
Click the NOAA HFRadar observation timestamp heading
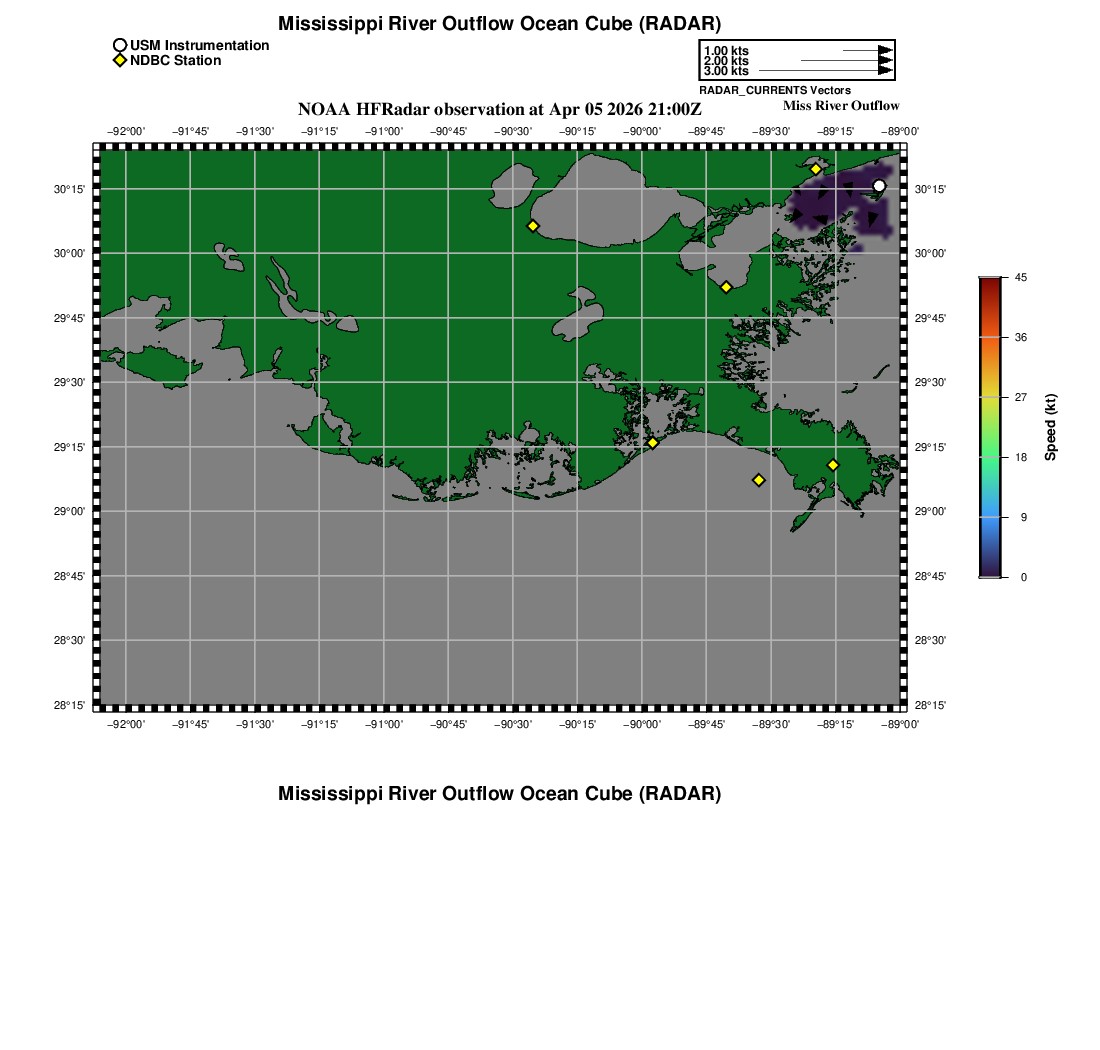[x=500, y=109]
